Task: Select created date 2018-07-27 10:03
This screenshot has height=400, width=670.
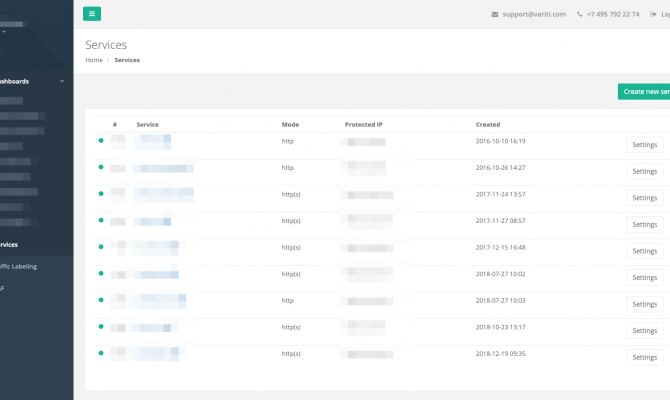Action: [500, 300]
